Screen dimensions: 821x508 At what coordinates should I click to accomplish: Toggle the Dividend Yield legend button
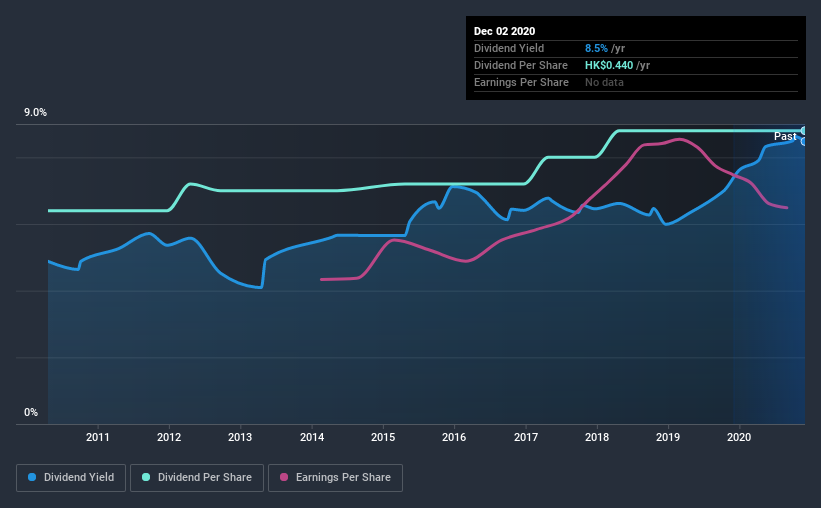pyautogui.click(x=71, y=478)
